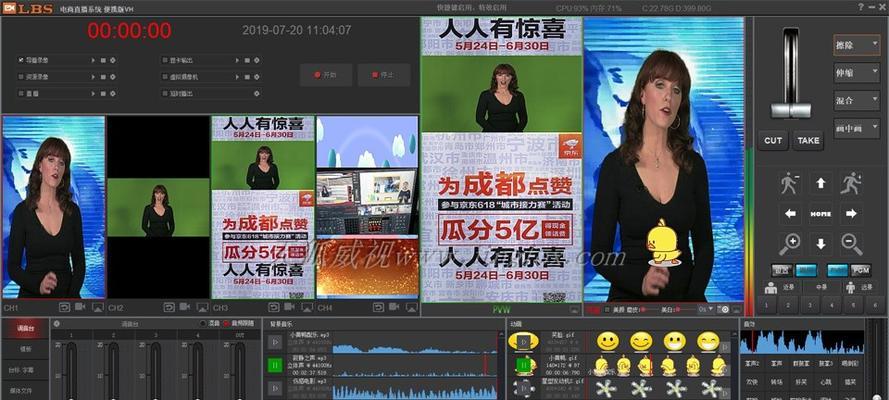Trigger the 转场 sound effect button

point(778,382)
